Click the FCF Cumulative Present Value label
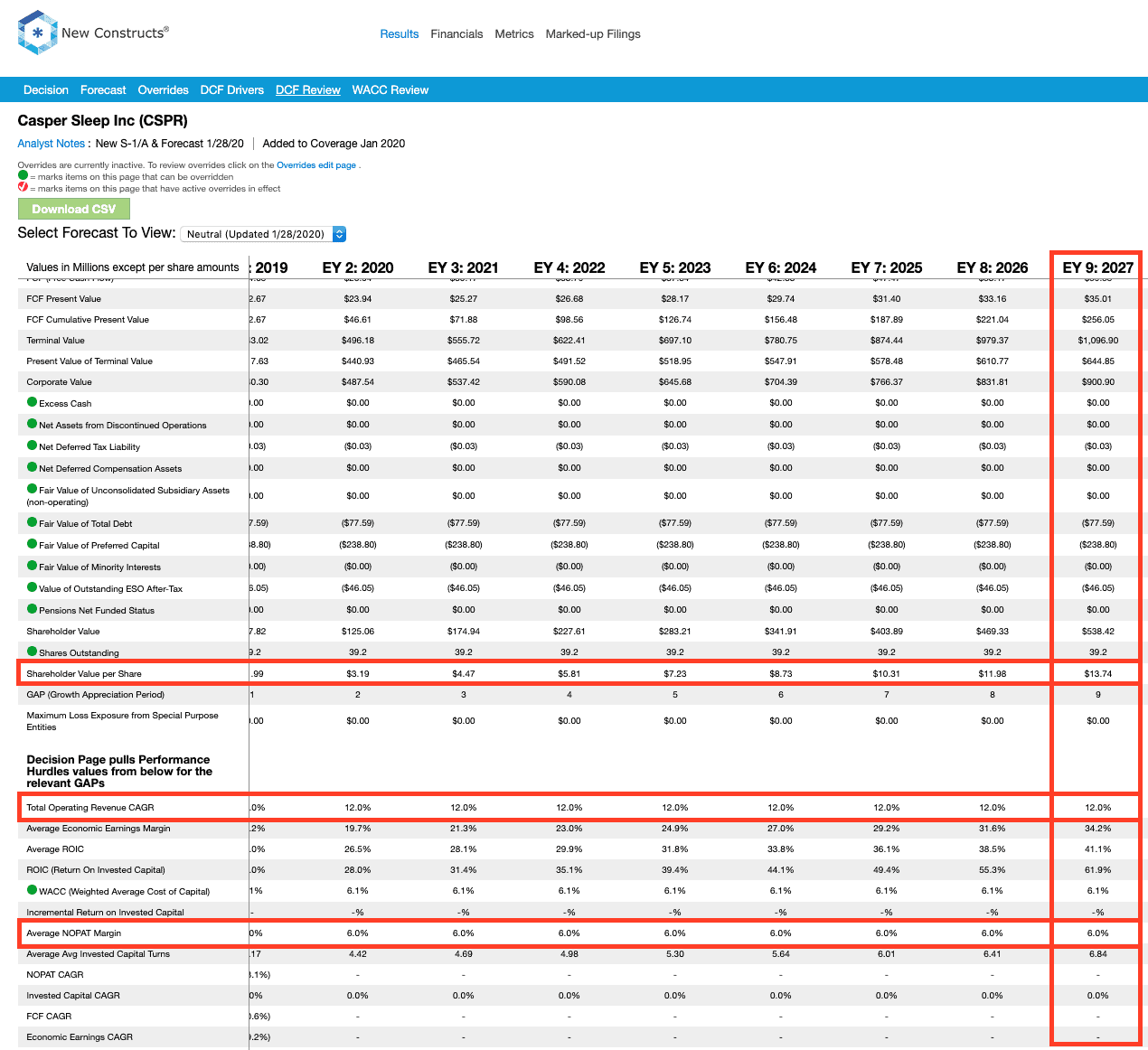 click(88, 319)
